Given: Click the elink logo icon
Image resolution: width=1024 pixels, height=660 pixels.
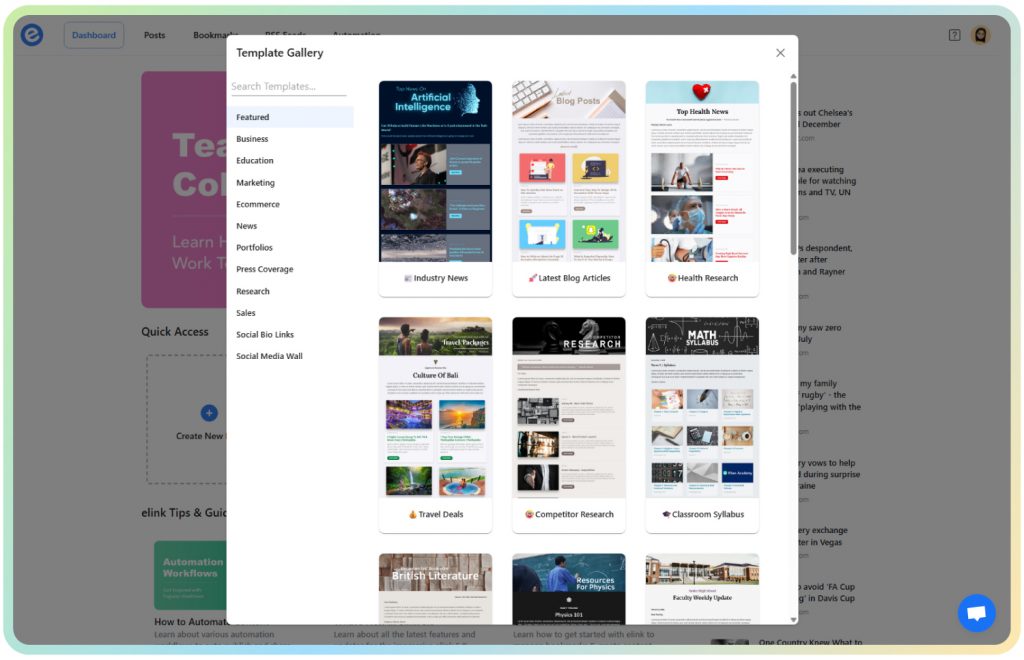Looking at the screenshot, I should coord(31,35).
